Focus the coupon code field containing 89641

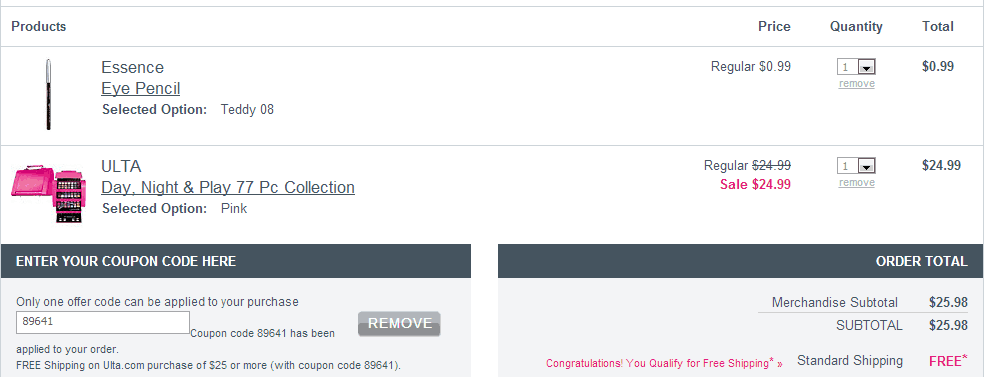click(x=103, y=322)
